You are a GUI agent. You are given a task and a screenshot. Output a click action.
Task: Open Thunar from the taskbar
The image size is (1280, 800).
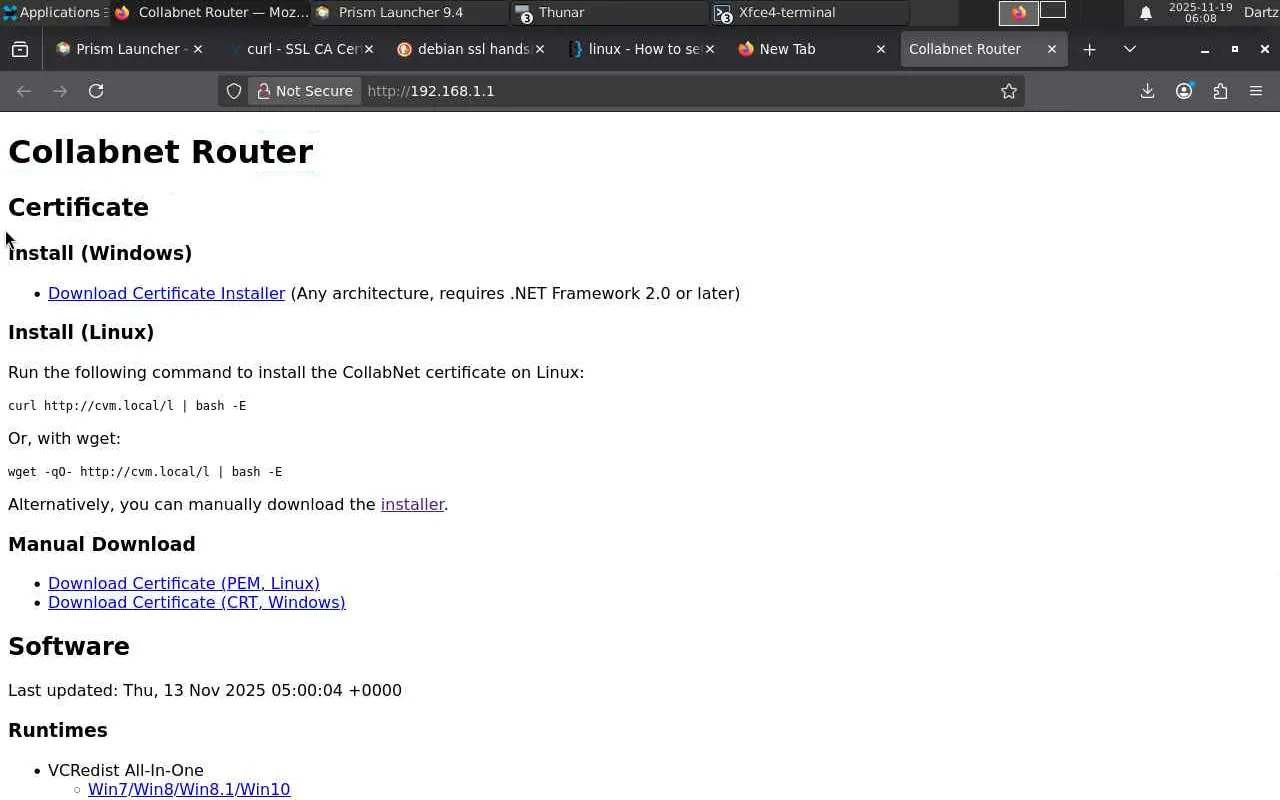coord(610,13)
